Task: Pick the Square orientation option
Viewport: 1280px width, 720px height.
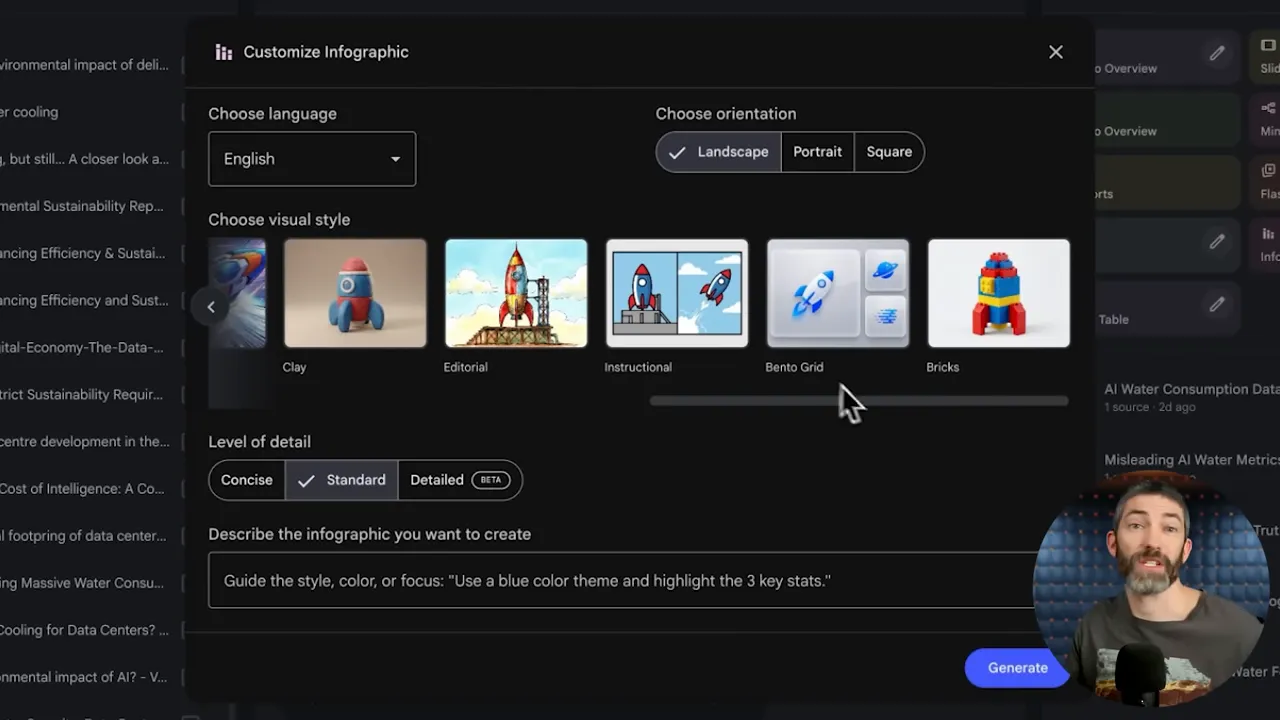Action: coord(889,152)
